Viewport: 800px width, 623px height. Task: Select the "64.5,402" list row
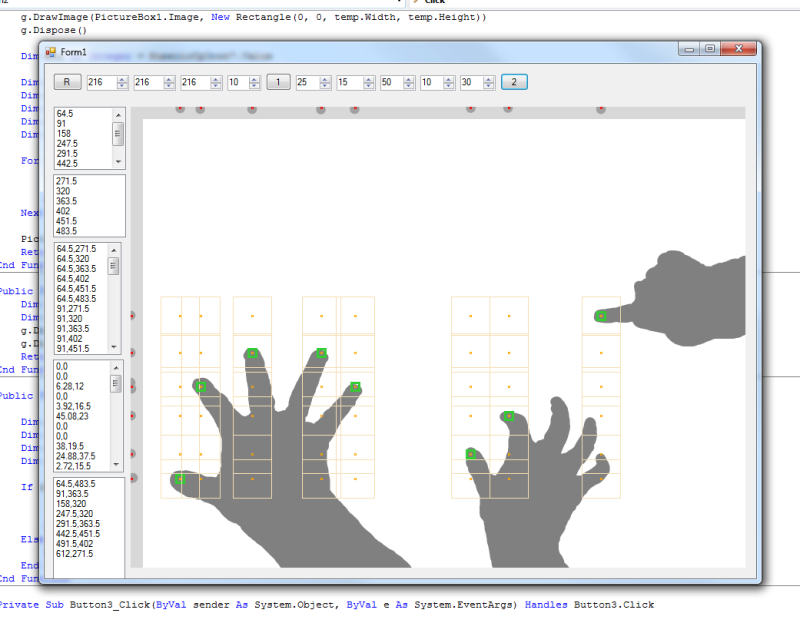pos(73,279)
